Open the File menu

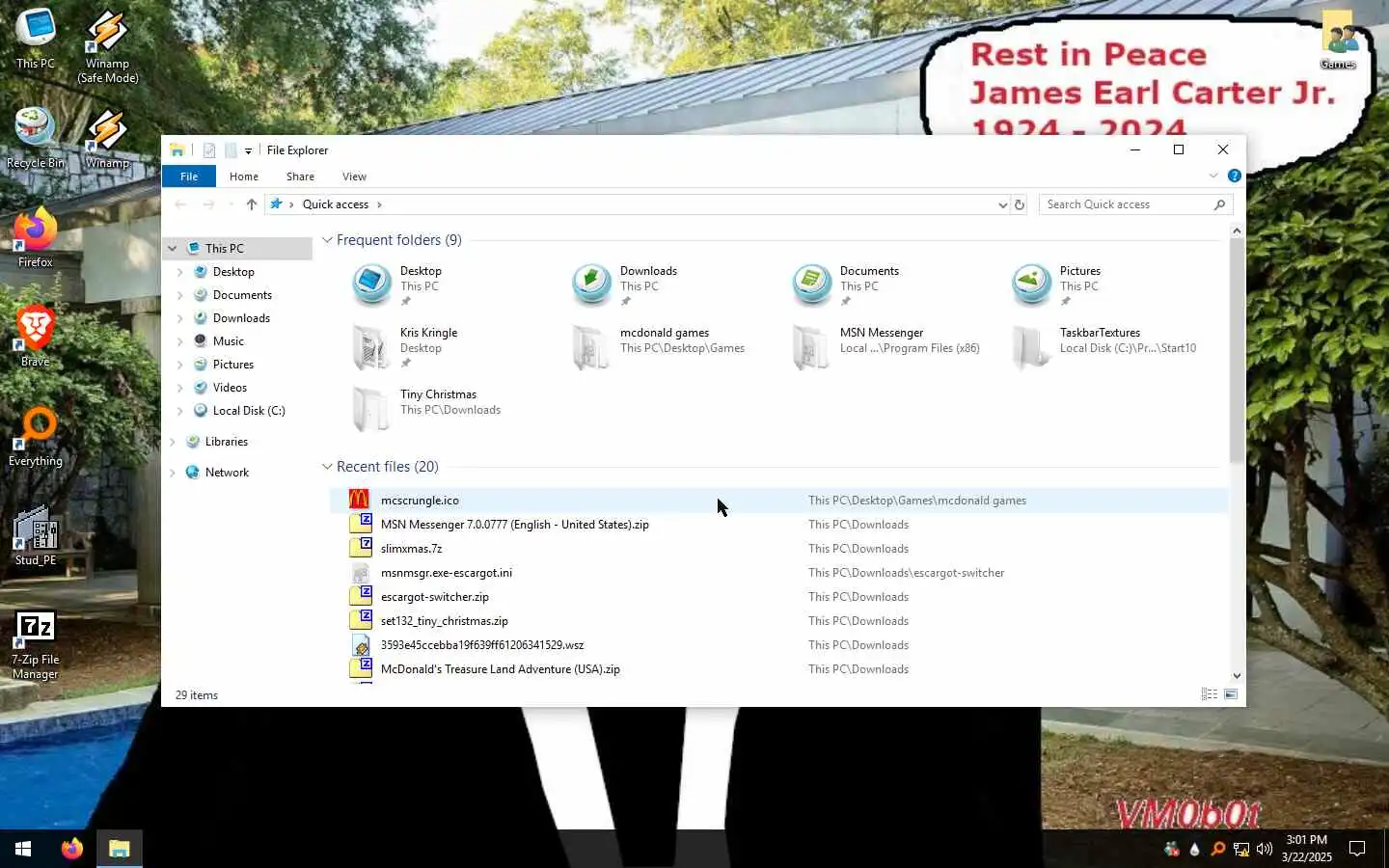189,176
